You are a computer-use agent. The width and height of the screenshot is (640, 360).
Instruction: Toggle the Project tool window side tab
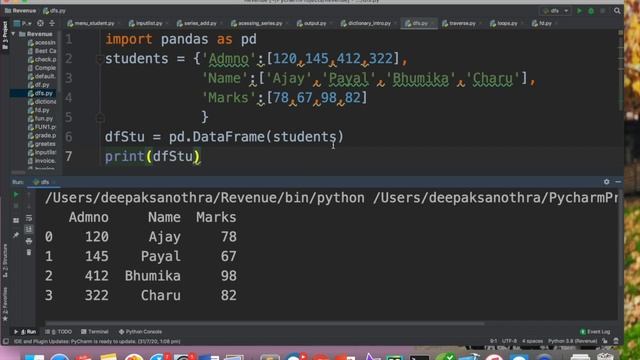tap(5, 36)
